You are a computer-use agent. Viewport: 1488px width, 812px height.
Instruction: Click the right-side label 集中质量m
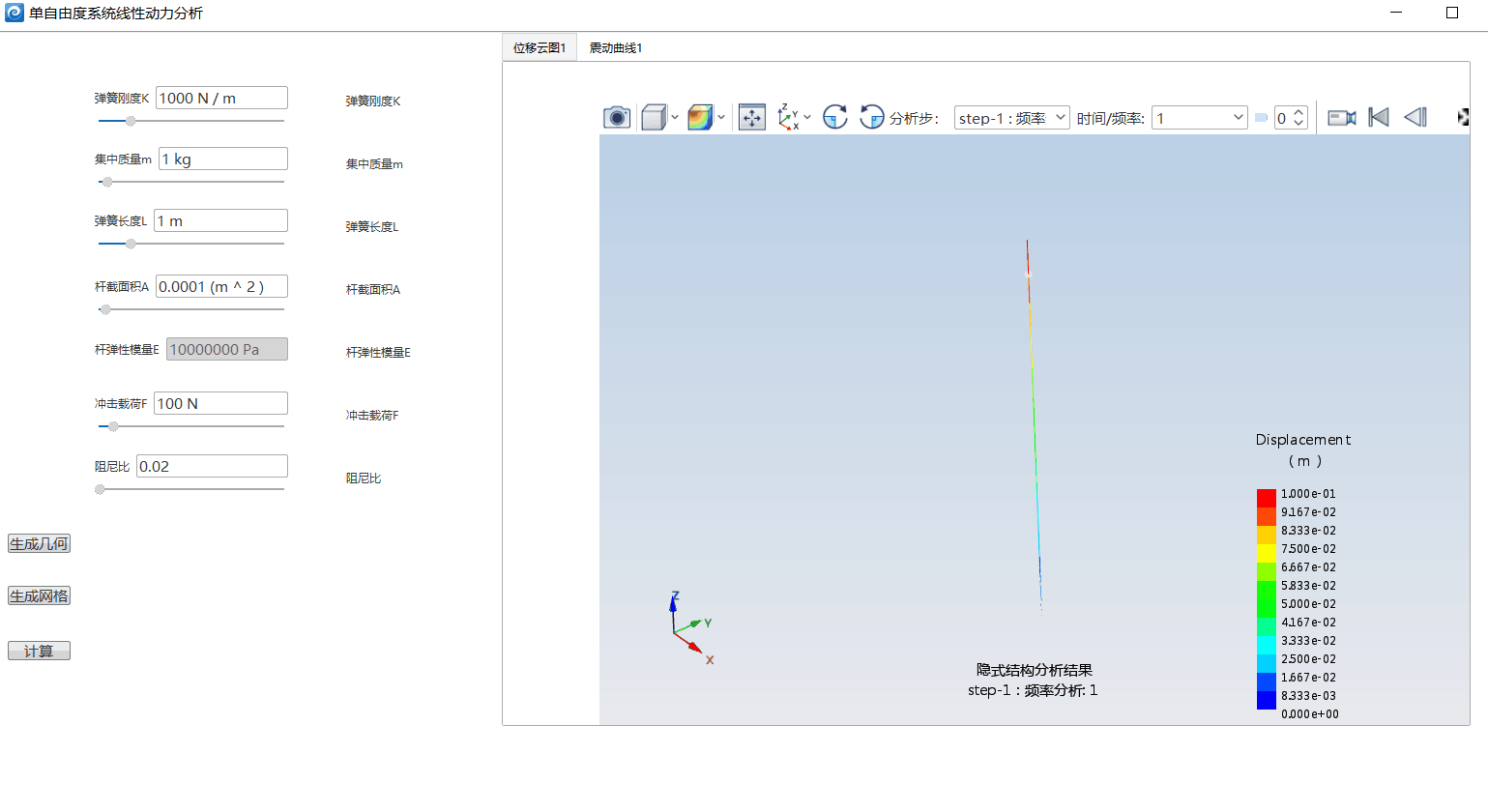pos(374,163)
